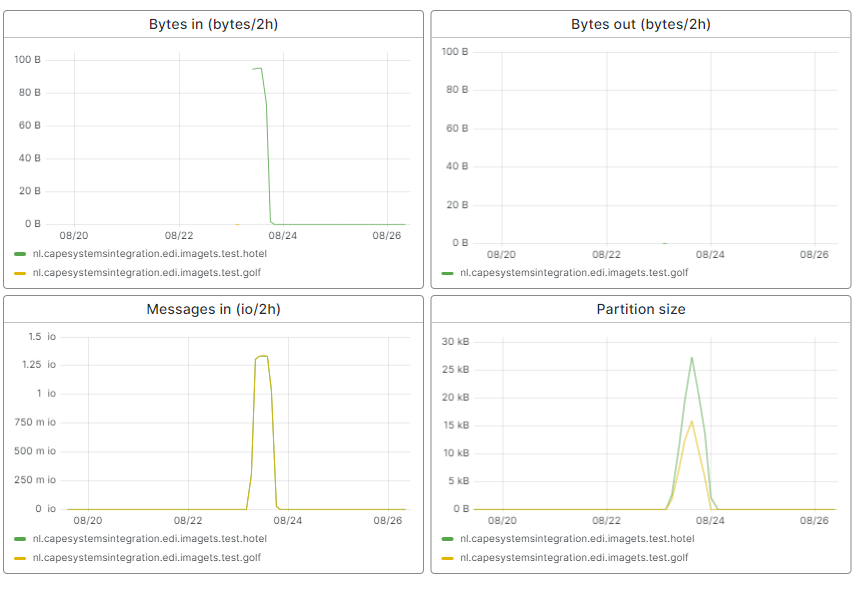
Task: Click the green line marker beside the hotel legend
Action: (19, 253)
